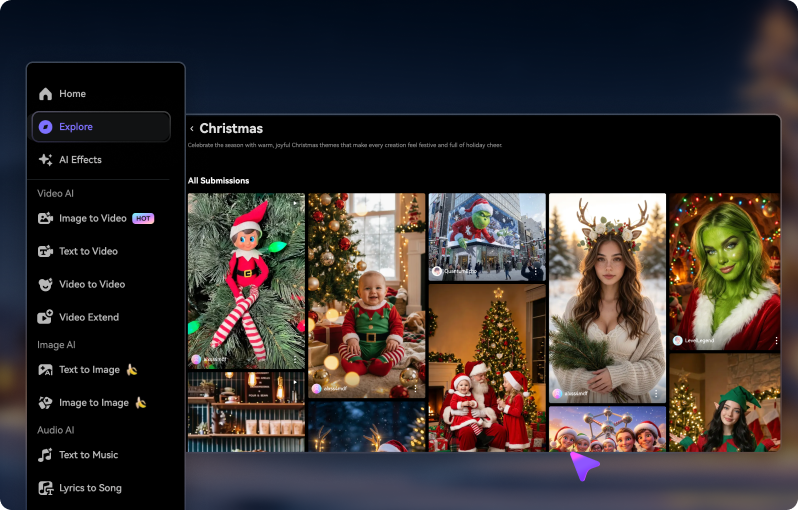Open the cafe shelf with lightbulbs thumbnail

[x=246, y=412]
